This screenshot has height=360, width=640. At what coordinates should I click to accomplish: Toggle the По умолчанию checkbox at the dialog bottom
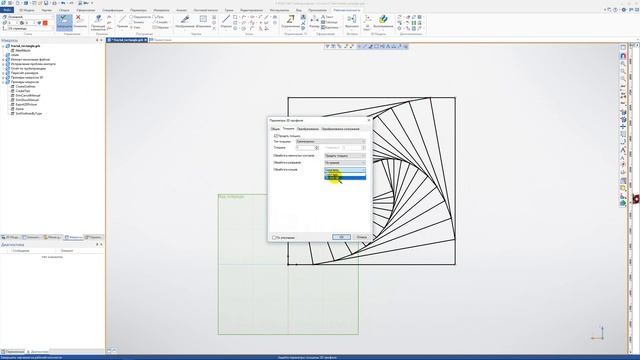[x=274, y=237]
